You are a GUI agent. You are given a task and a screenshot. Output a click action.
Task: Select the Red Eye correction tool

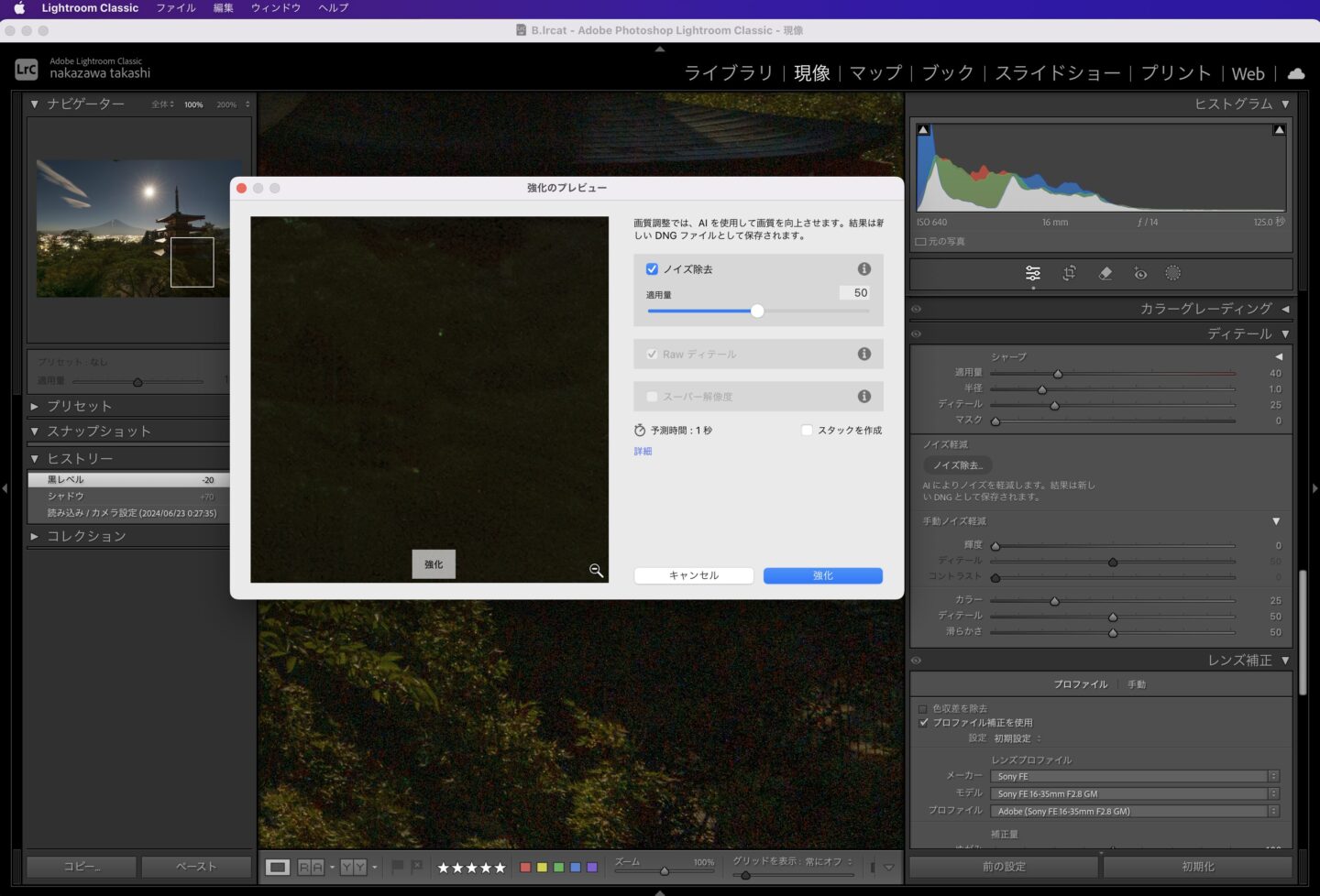click(x=1139, y=273)
